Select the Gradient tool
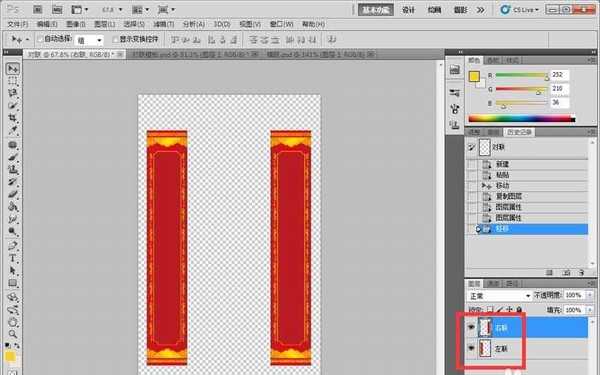 point(13,207)
